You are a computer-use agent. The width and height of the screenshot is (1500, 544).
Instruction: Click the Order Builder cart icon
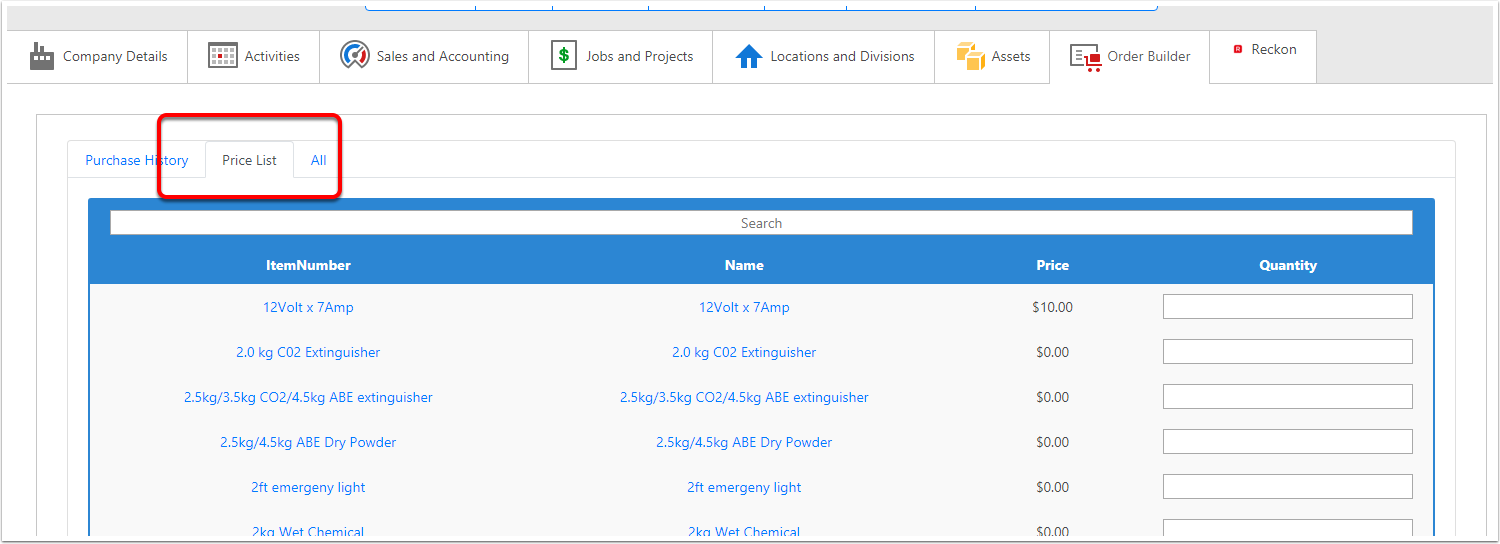point(1085,56)
